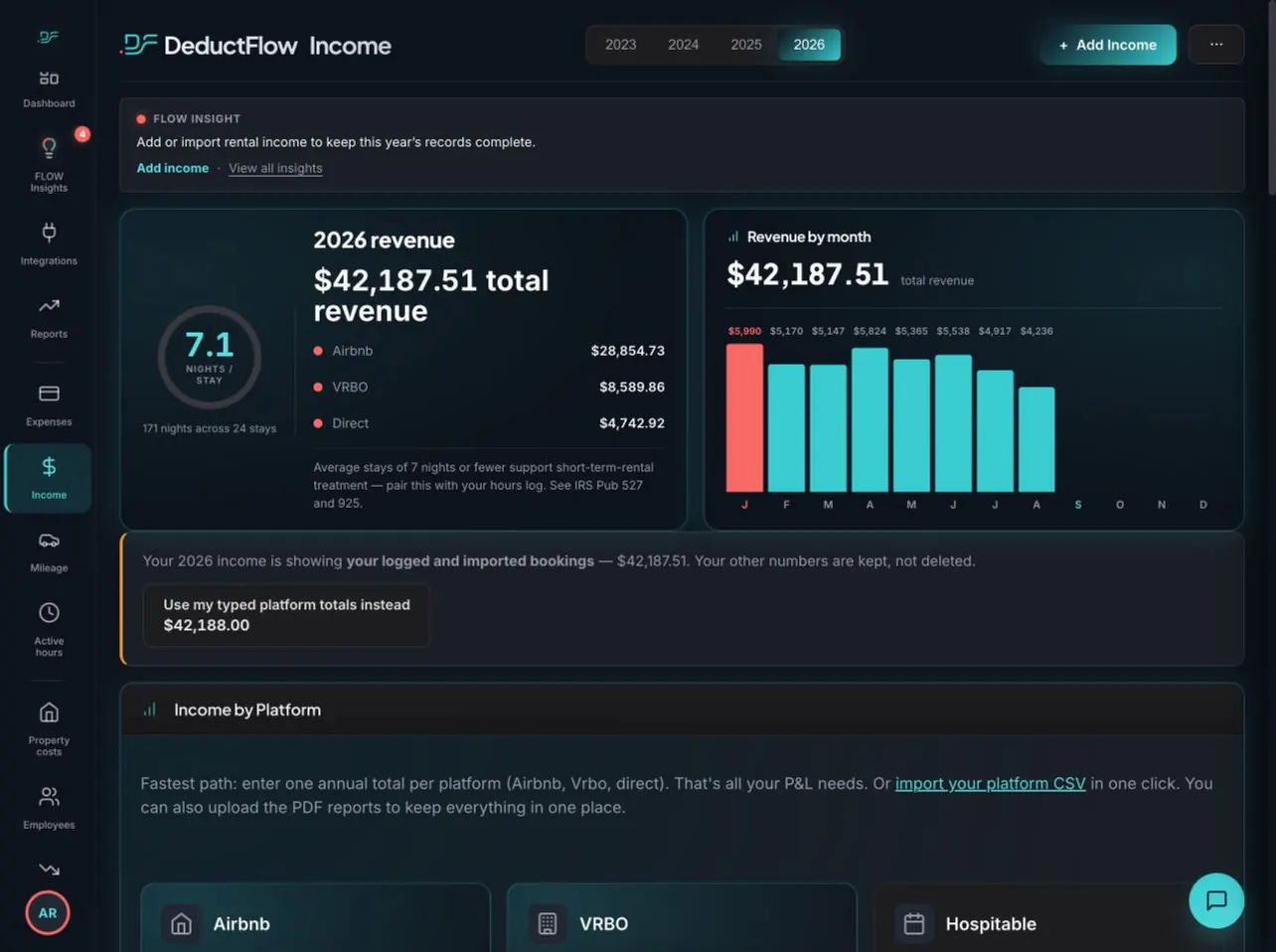Switch to the 2023 year tab

pyautogui.click(x=620, y=45)
